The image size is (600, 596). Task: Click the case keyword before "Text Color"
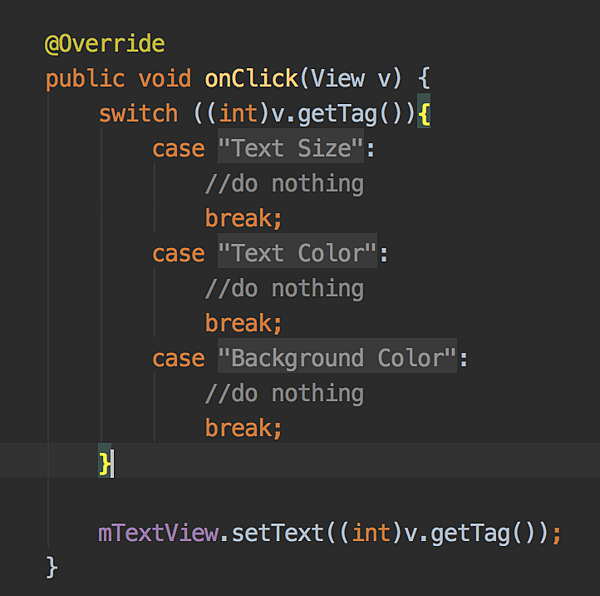tap(178, 254)
